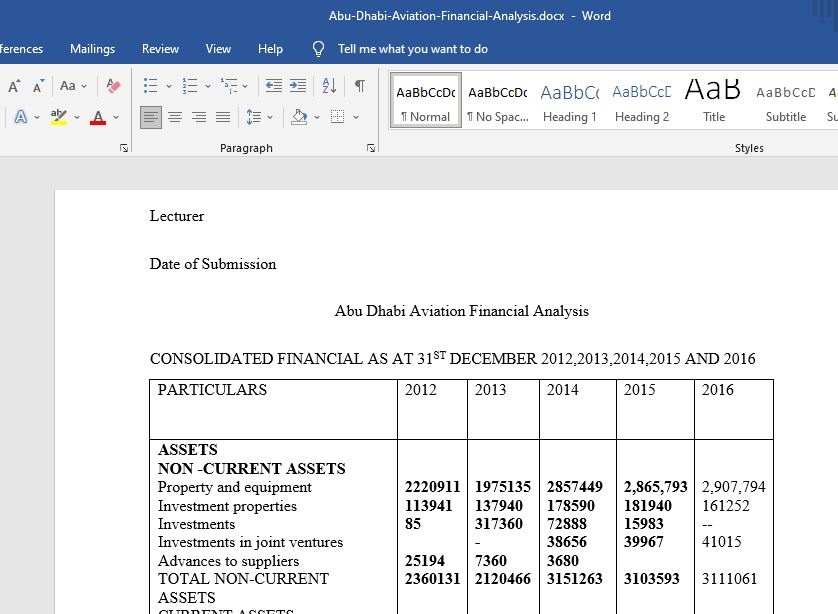This screenshot has width=838, height=614.
Task: Open the font color dropdown arrow
Action: click(x=116, y=116)
